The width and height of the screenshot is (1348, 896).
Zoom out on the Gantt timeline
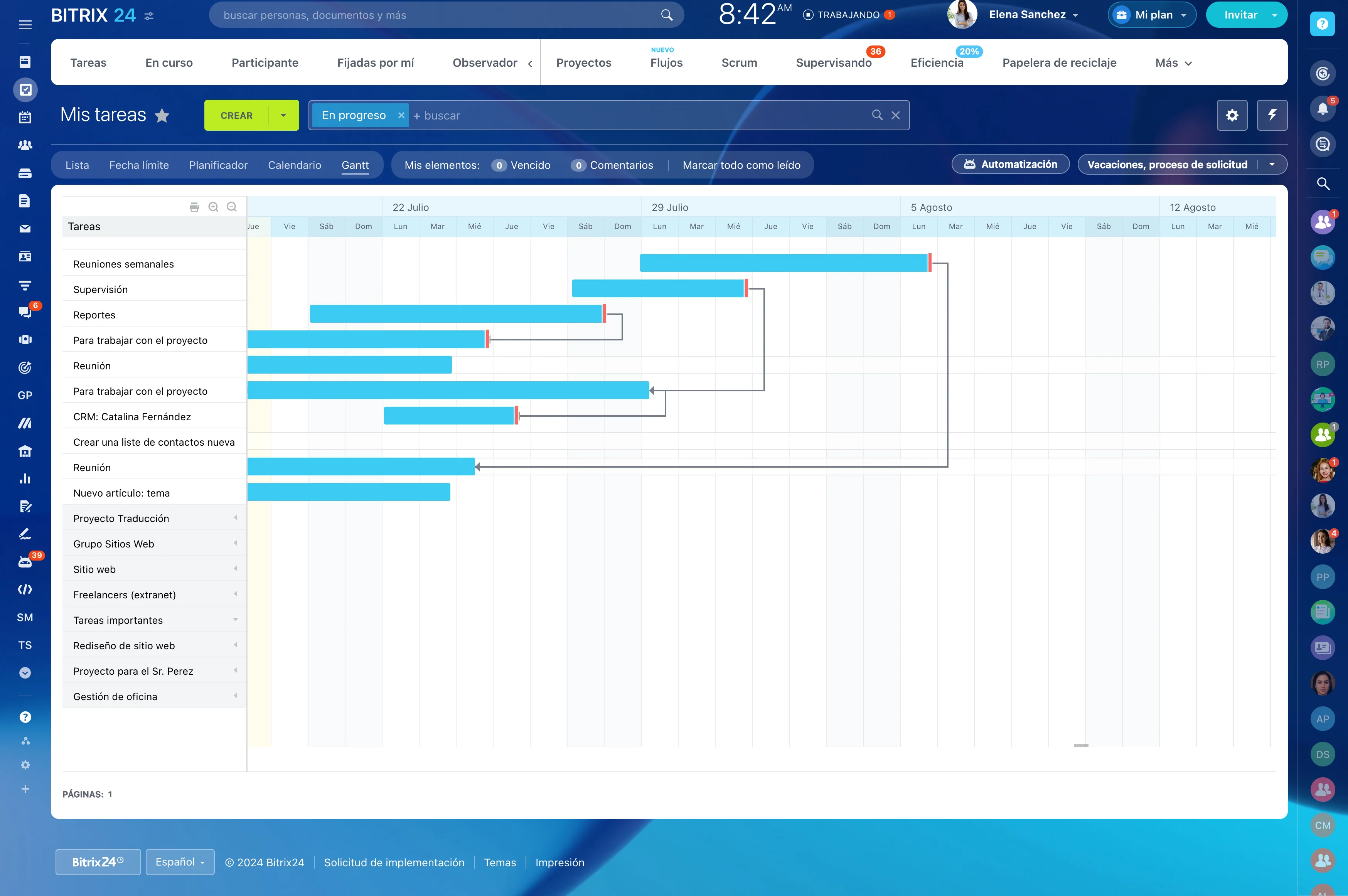(231, 206)
